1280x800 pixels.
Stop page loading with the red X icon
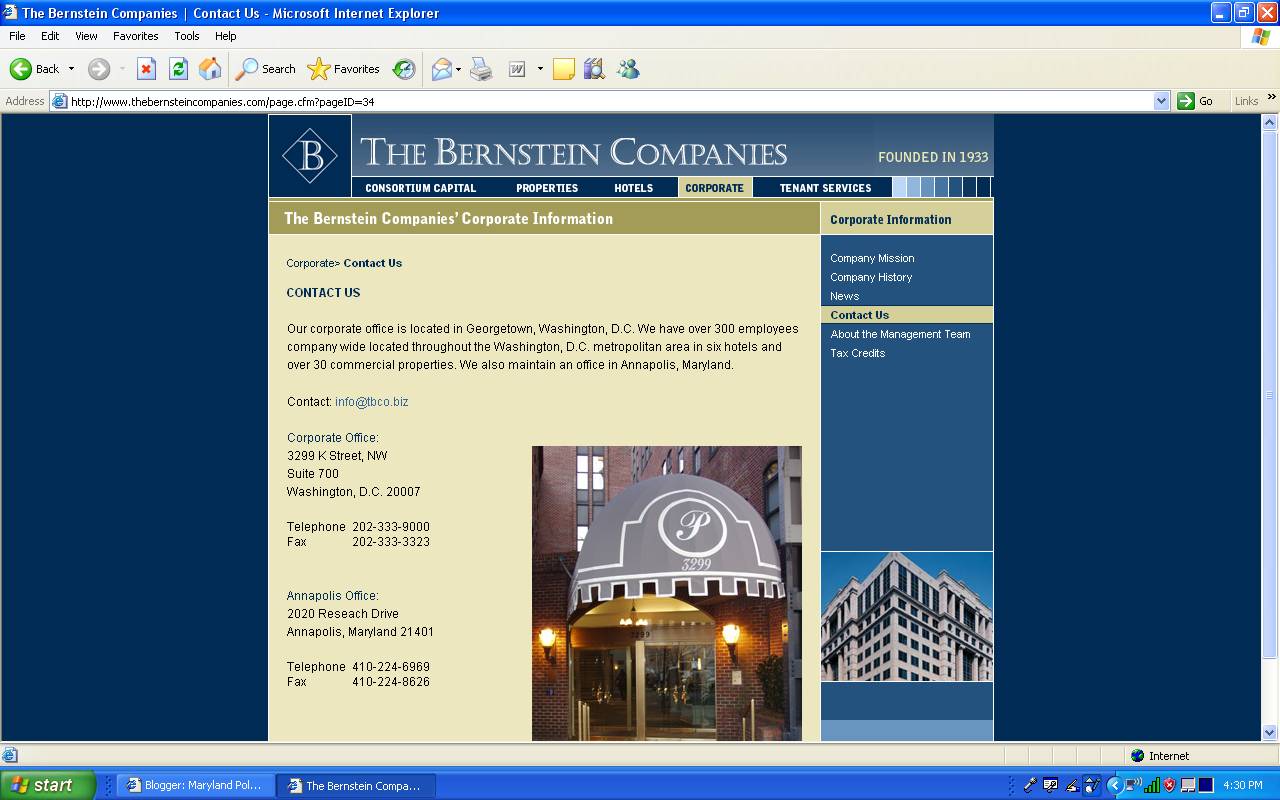(x=146, y=69)
